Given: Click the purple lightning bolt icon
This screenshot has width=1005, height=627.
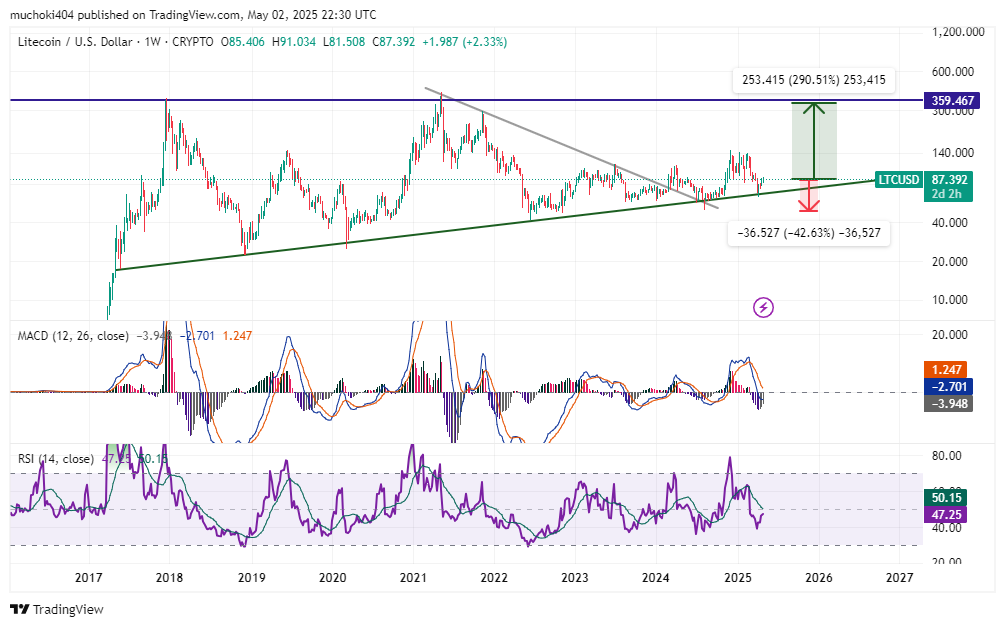Looking at the screenshot, I should click(764, 307).
